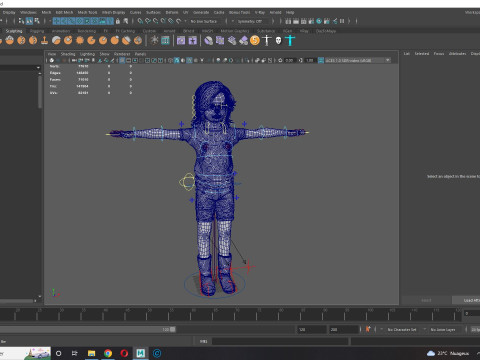Click the purple layered cubes shelf icon

pyautogui.click(x=220, y=41)
